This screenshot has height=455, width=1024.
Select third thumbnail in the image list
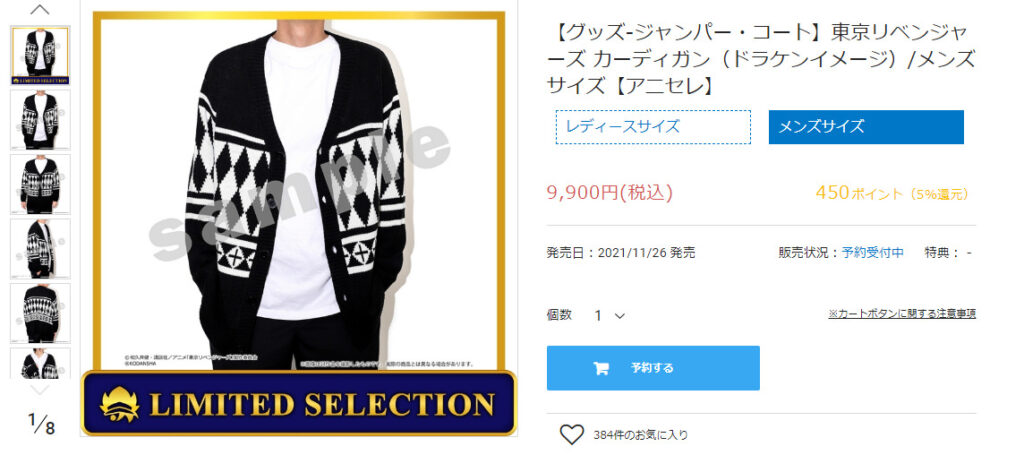(40, 185)
